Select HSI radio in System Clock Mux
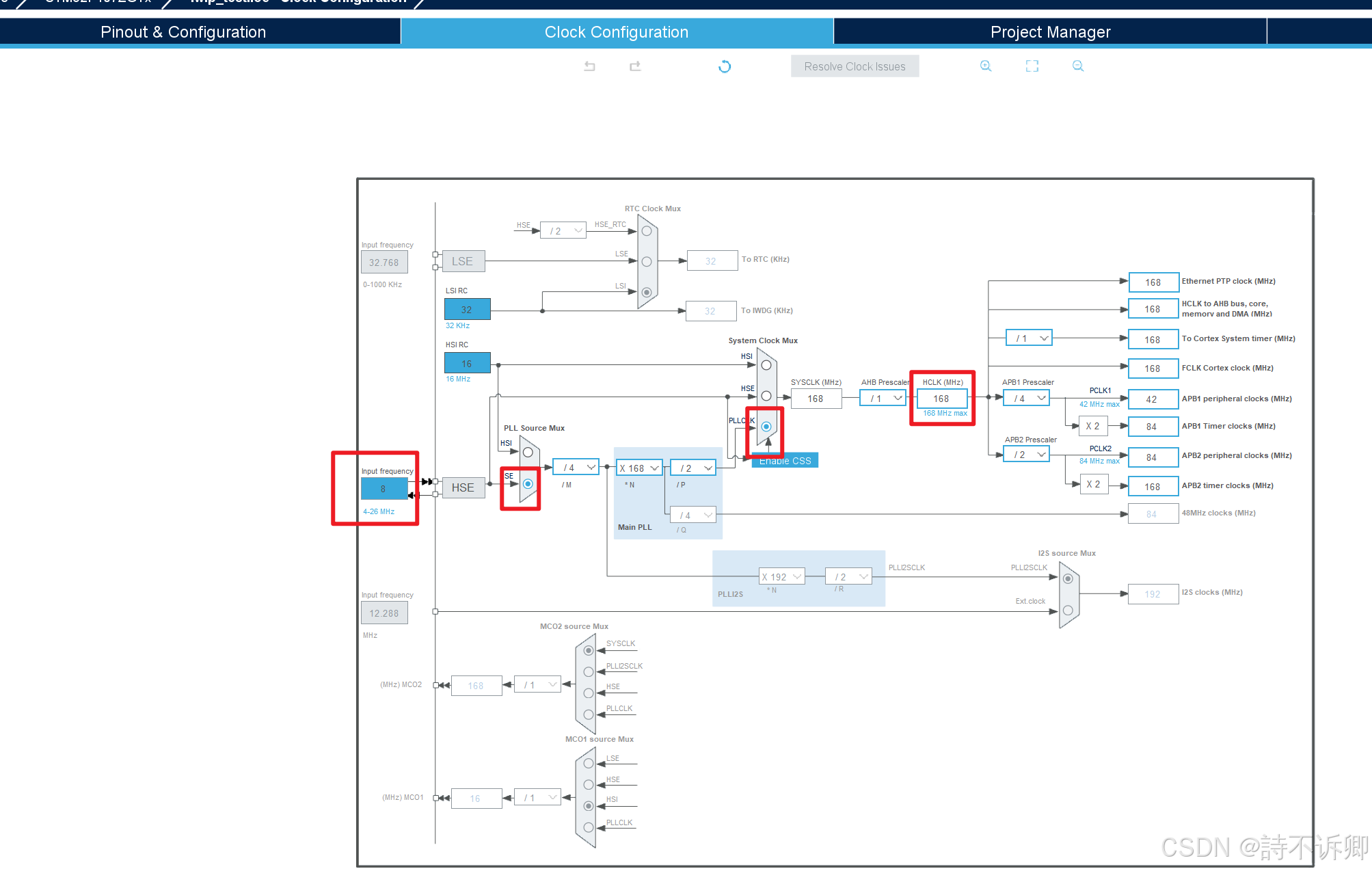This screenshot has width=1372, height=871. point(766,365)
